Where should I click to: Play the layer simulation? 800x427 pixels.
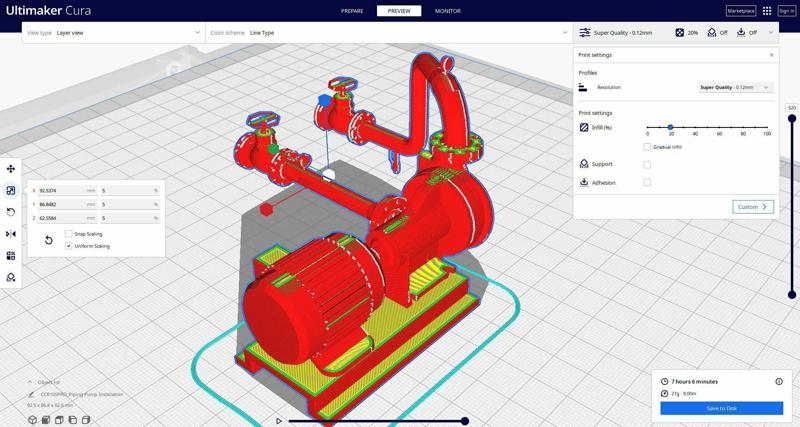tap(279, 421)
